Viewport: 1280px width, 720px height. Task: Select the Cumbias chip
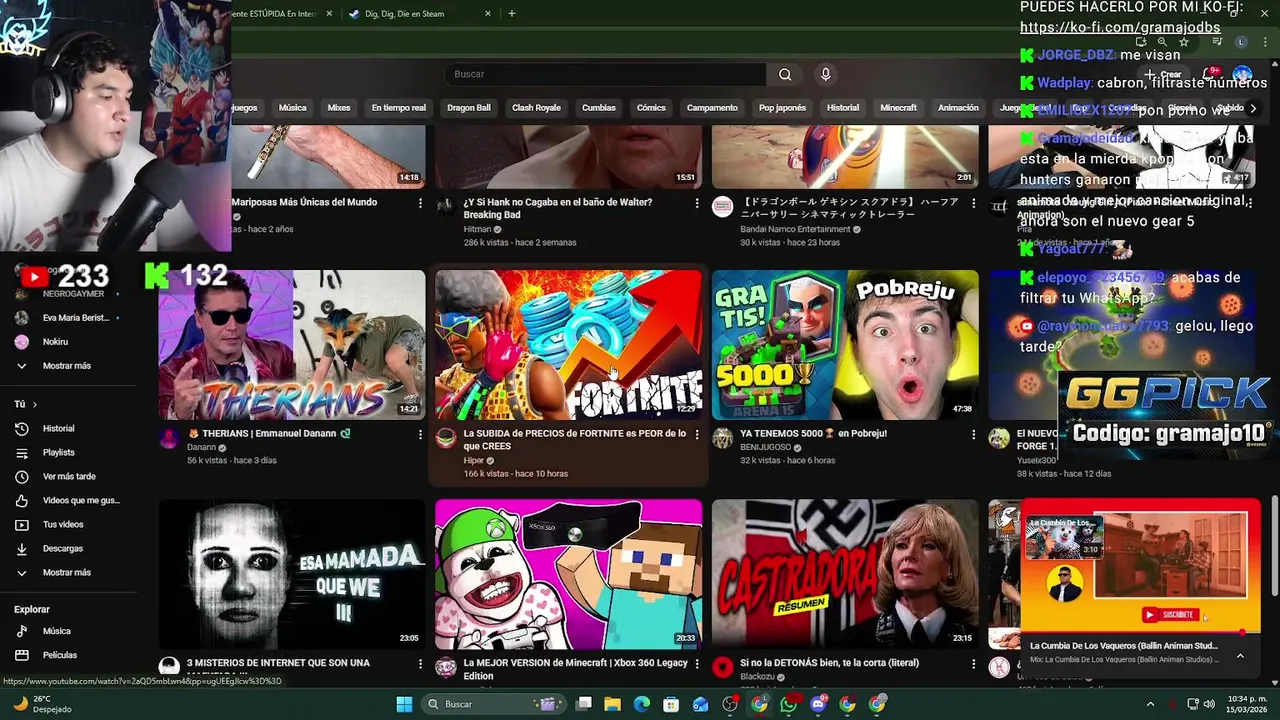coord(599,108)
